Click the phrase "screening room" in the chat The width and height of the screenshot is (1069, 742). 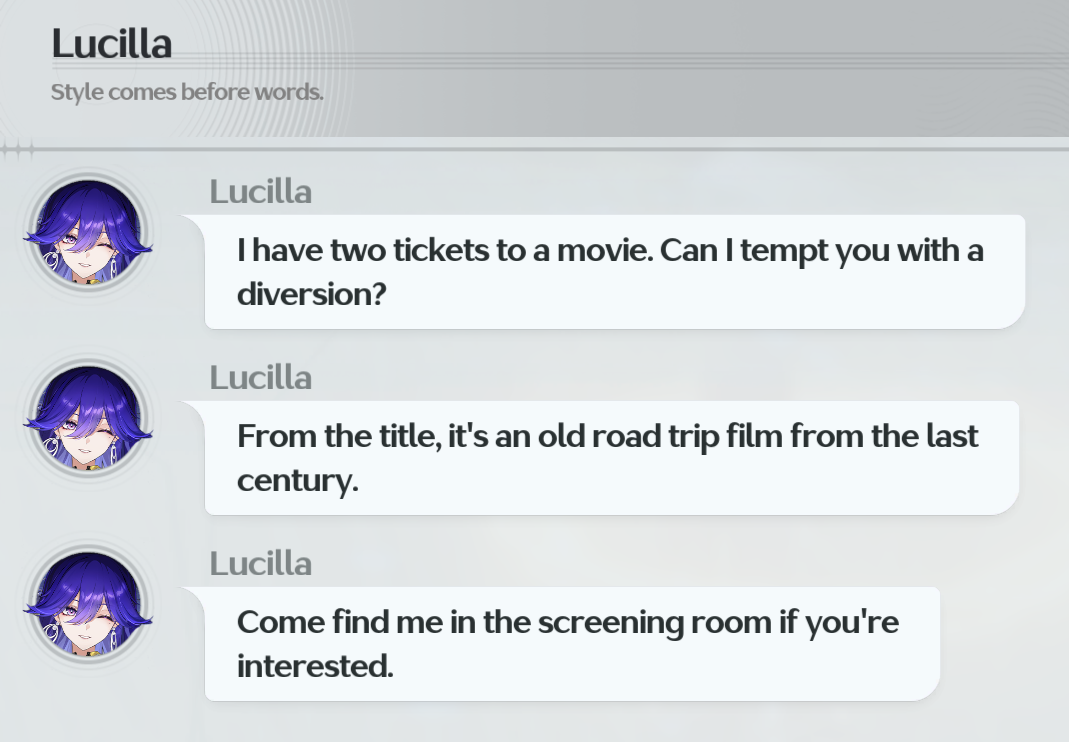pyautogui.click(x=655, y=622)
